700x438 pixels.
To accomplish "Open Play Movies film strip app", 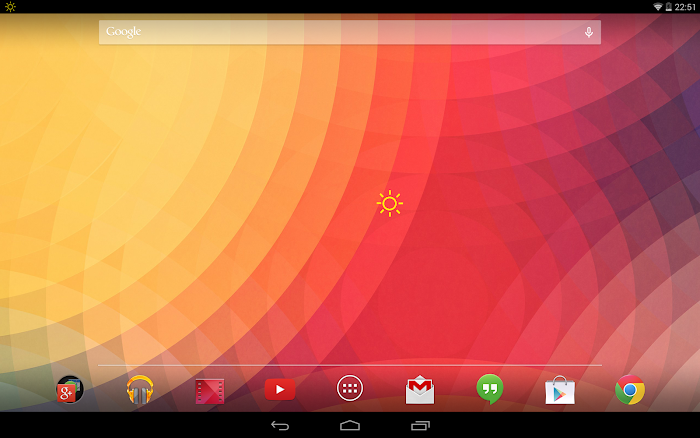I will 210,390.
